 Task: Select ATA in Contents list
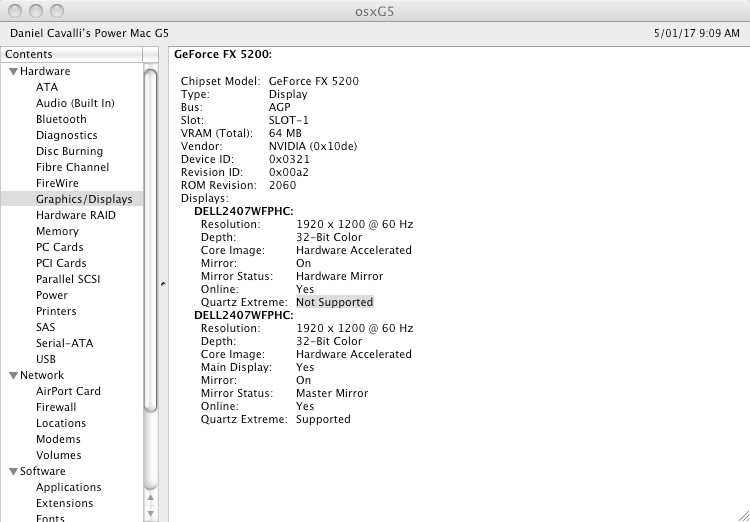tap(47, 87)
